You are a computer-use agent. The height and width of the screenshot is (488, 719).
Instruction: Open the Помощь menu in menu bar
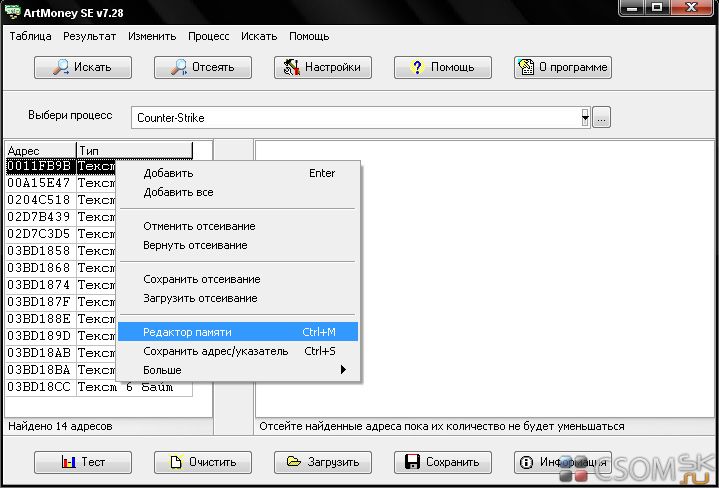pos(309,36)
